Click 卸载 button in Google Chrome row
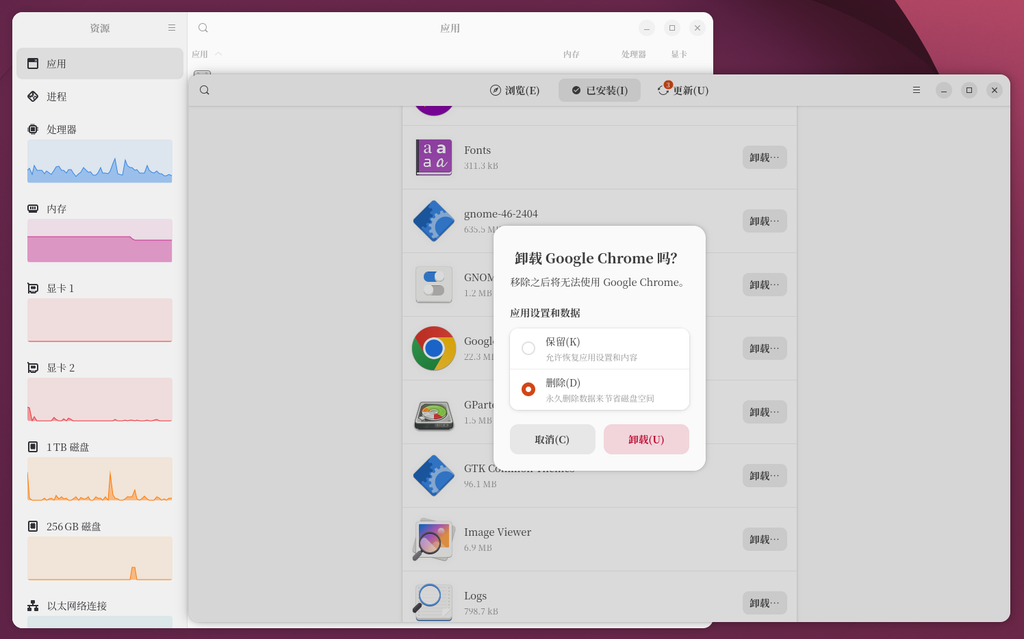1024x639 pixels. (x=764, y=348)
